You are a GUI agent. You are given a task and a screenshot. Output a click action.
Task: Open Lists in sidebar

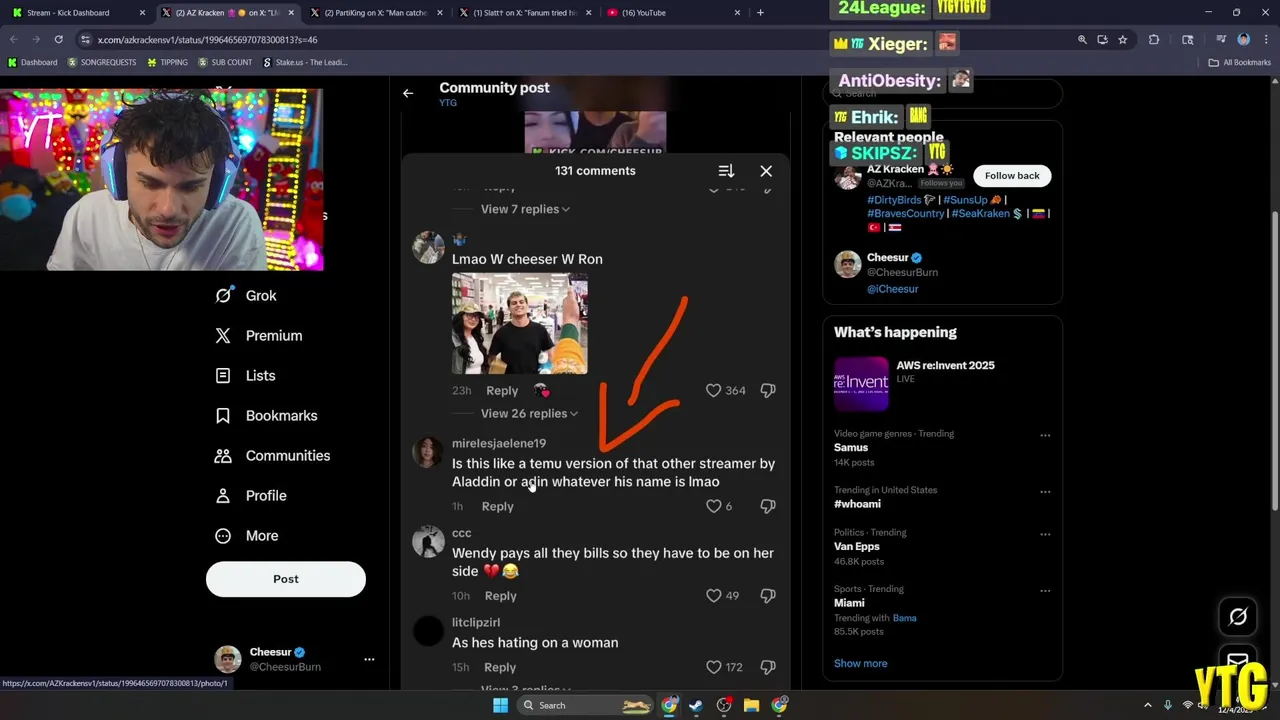pyautogui.click(x=245, y=375)
